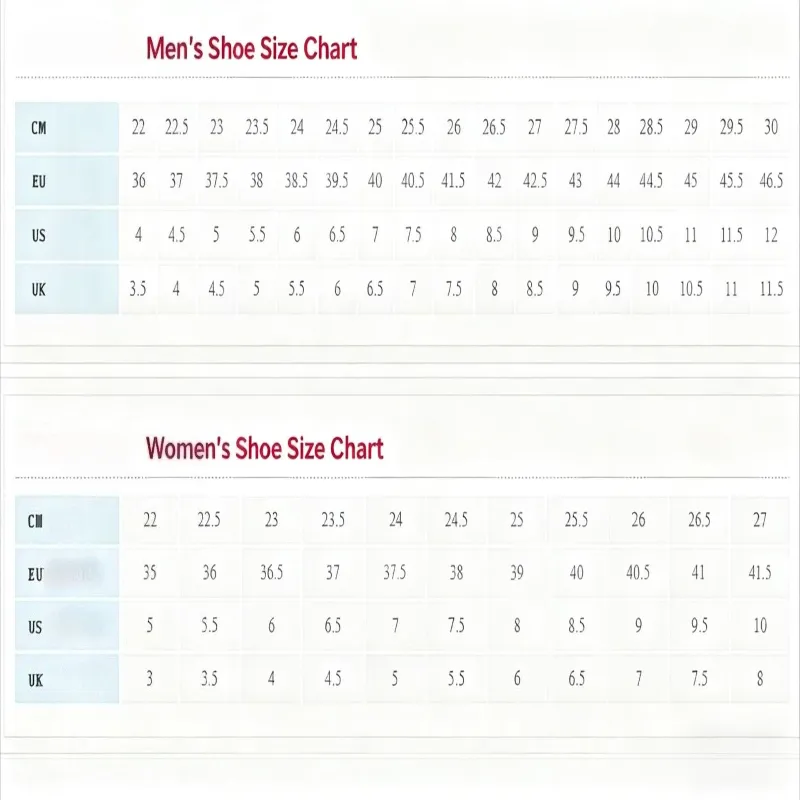
Task: Click the Men's Shoe Size Chart heading
Action: [251, 48]
